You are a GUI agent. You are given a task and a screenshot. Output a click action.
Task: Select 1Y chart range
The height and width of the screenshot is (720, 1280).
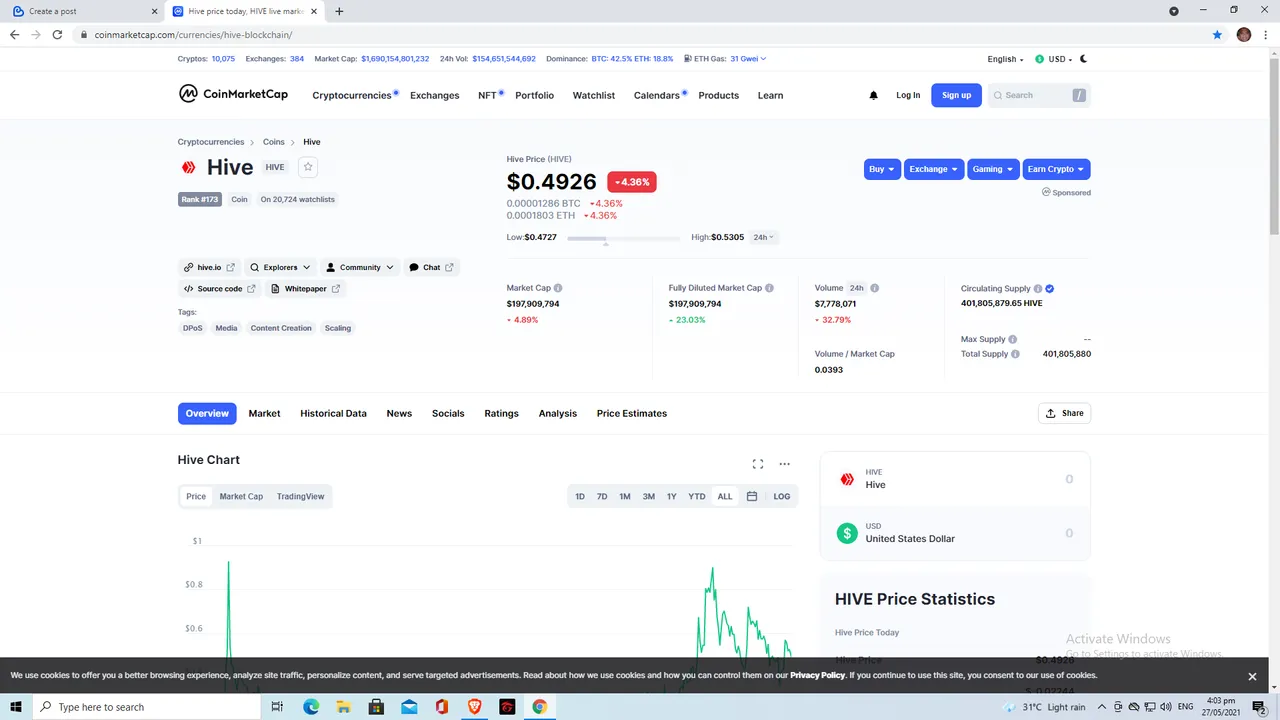point(672,496)
